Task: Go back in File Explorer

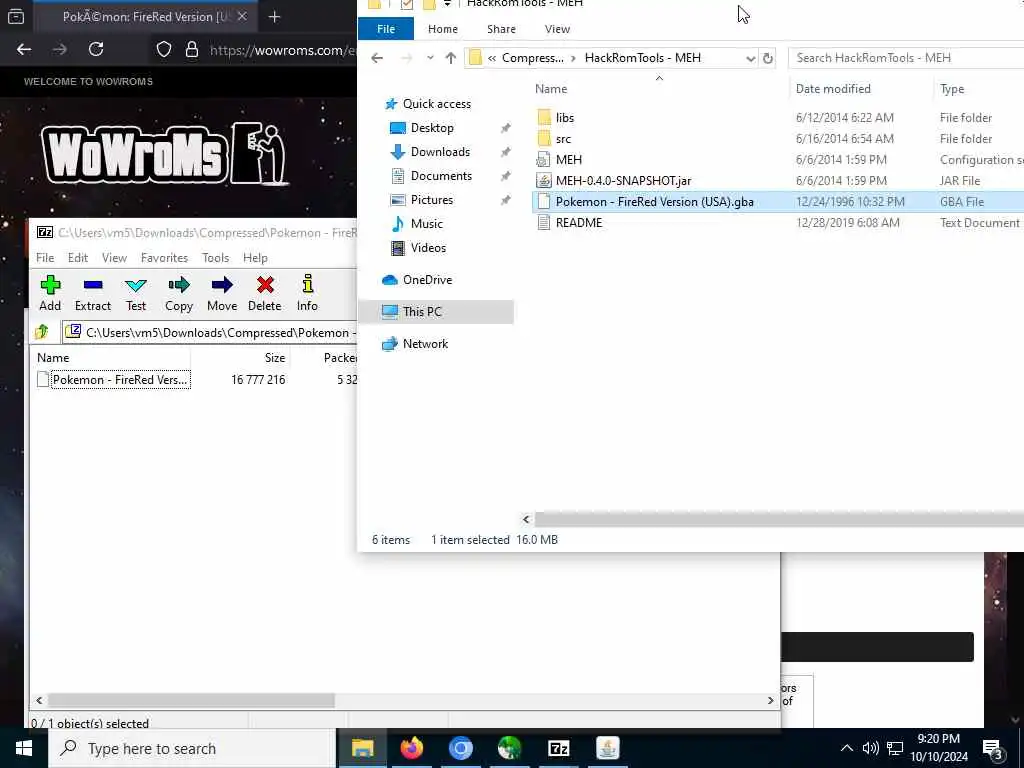Action: pyautogui.click(x=377, y=58)
